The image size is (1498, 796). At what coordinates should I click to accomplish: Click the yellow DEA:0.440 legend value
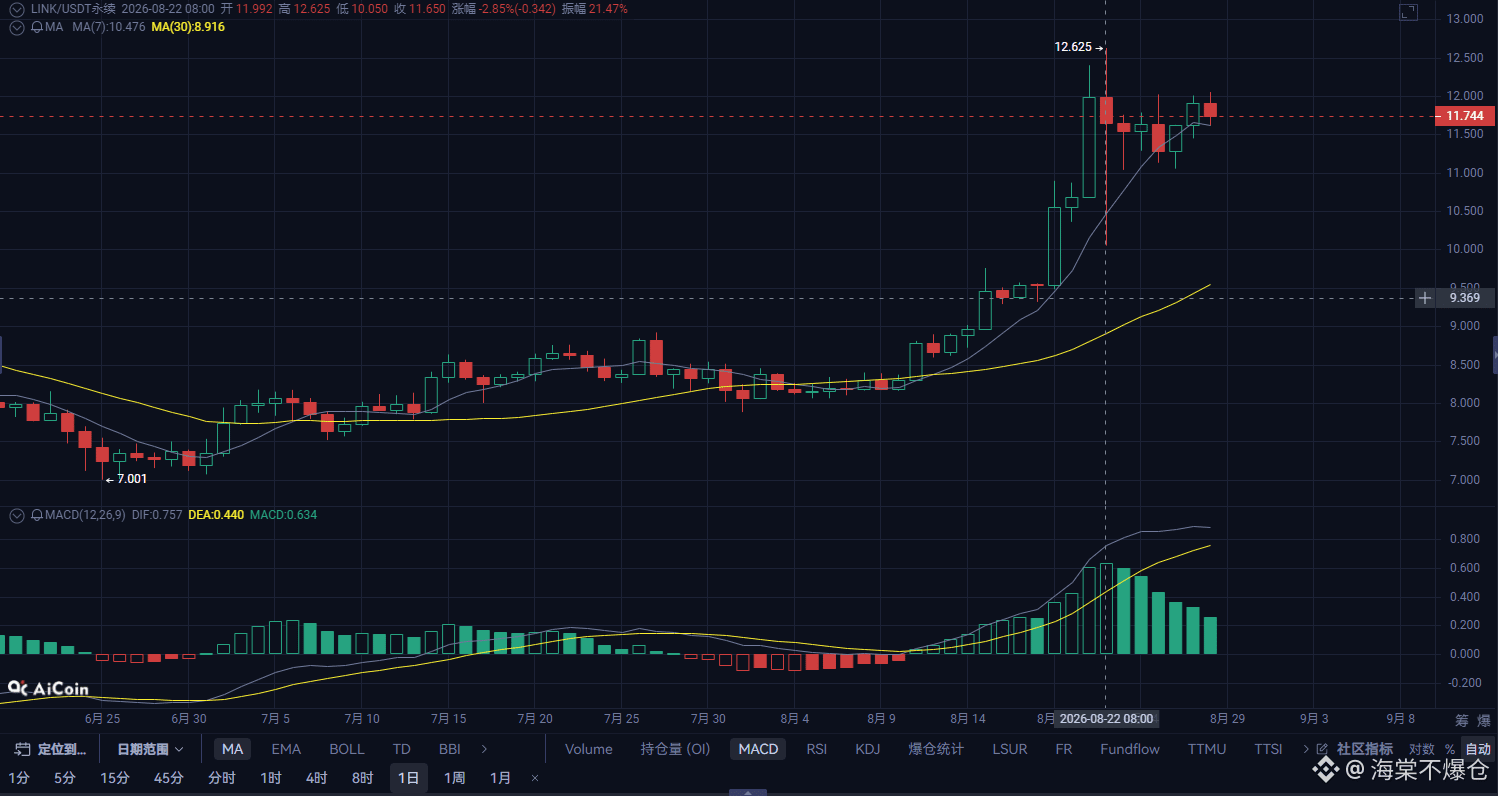216,515
